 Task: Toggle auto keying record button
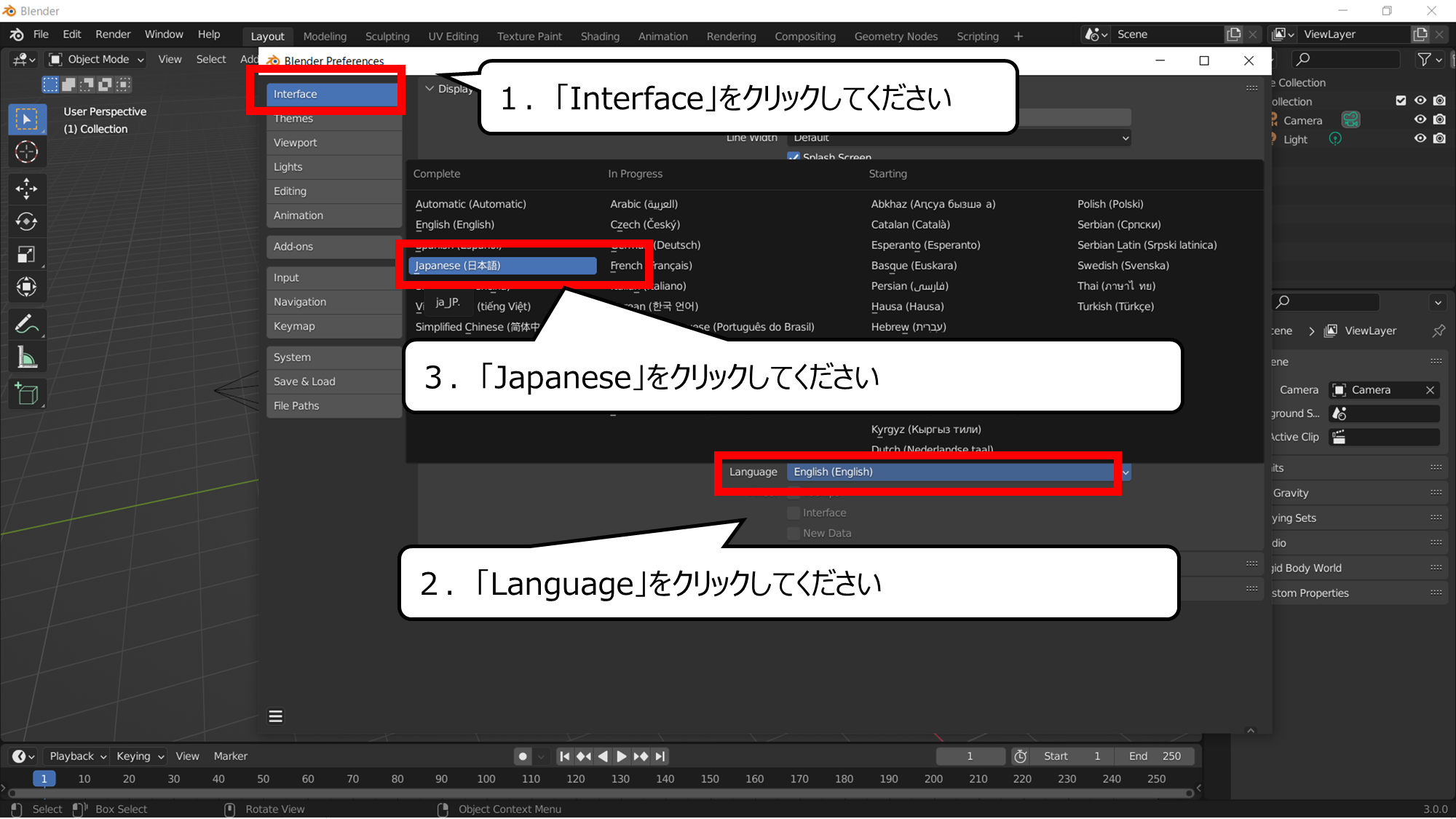(x=522, y=756)
